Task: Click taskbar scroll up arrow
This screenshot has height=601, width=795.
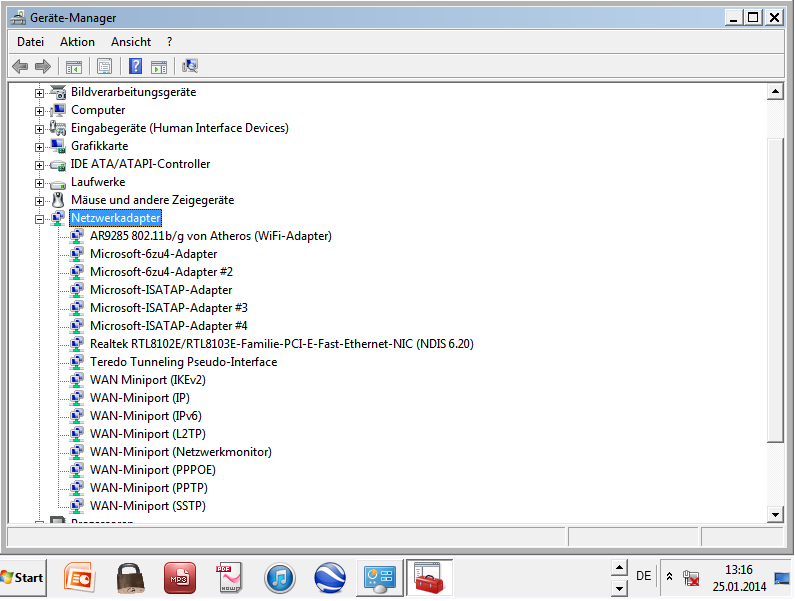Action: click(x=619, y=568)
